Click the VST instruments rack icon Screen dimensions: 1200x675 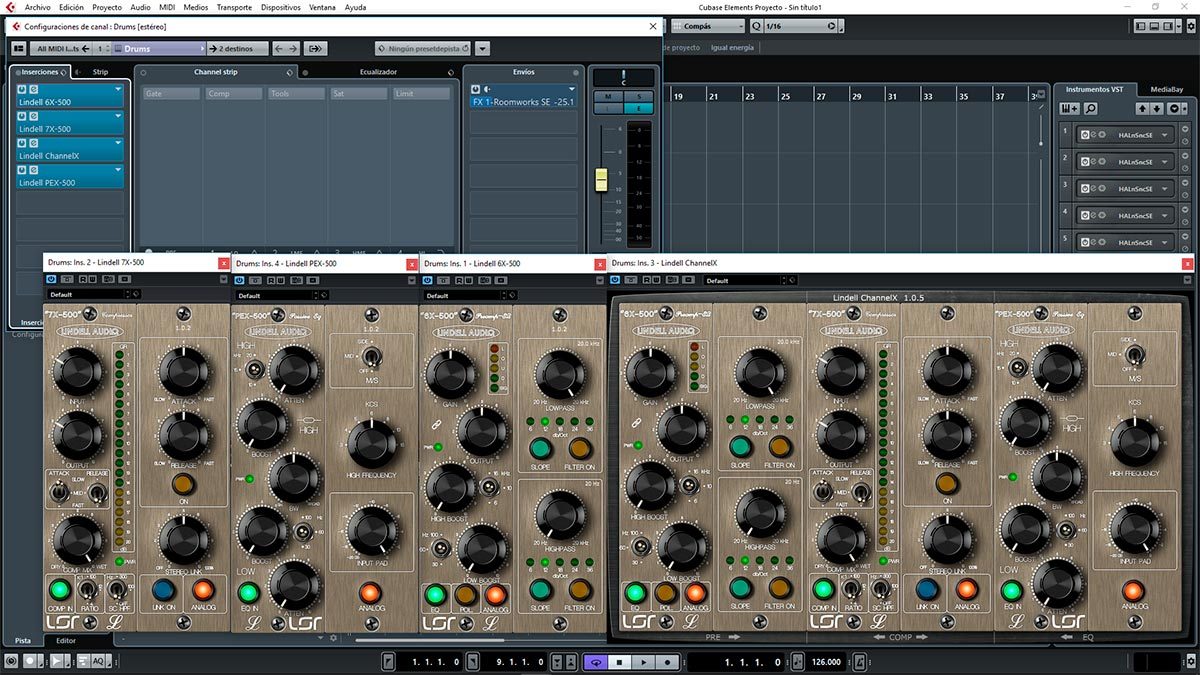(1070, 108)
